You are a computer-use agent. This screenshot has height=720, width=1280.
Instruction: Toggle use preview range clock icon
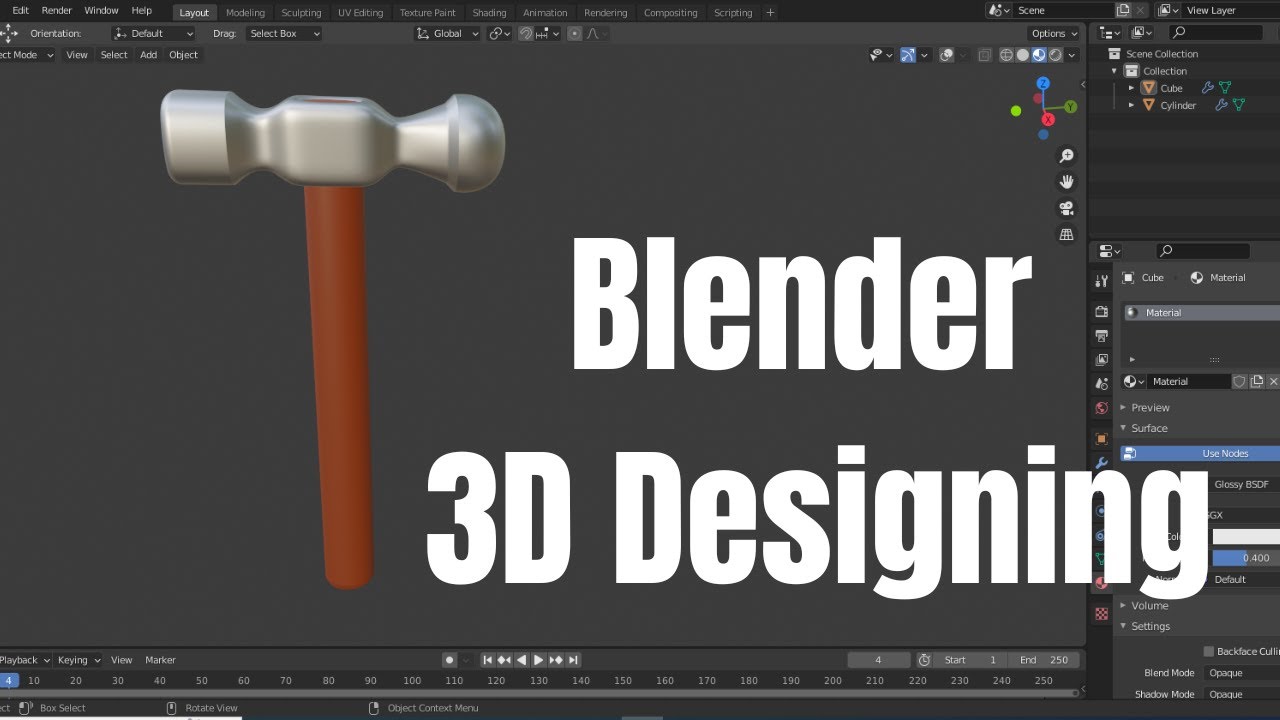[924, 660]
